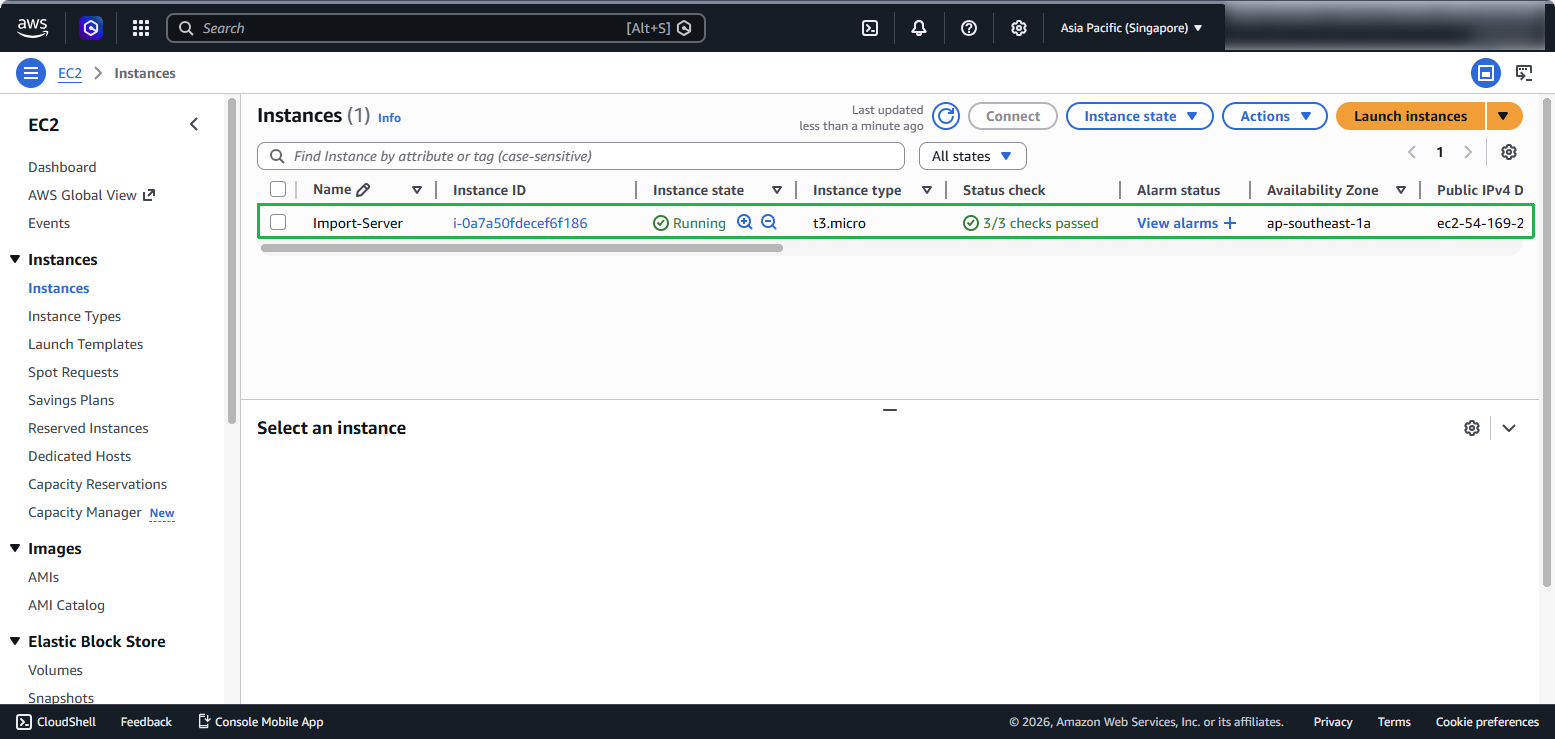Open details panel settings gear

point(1471,428)
